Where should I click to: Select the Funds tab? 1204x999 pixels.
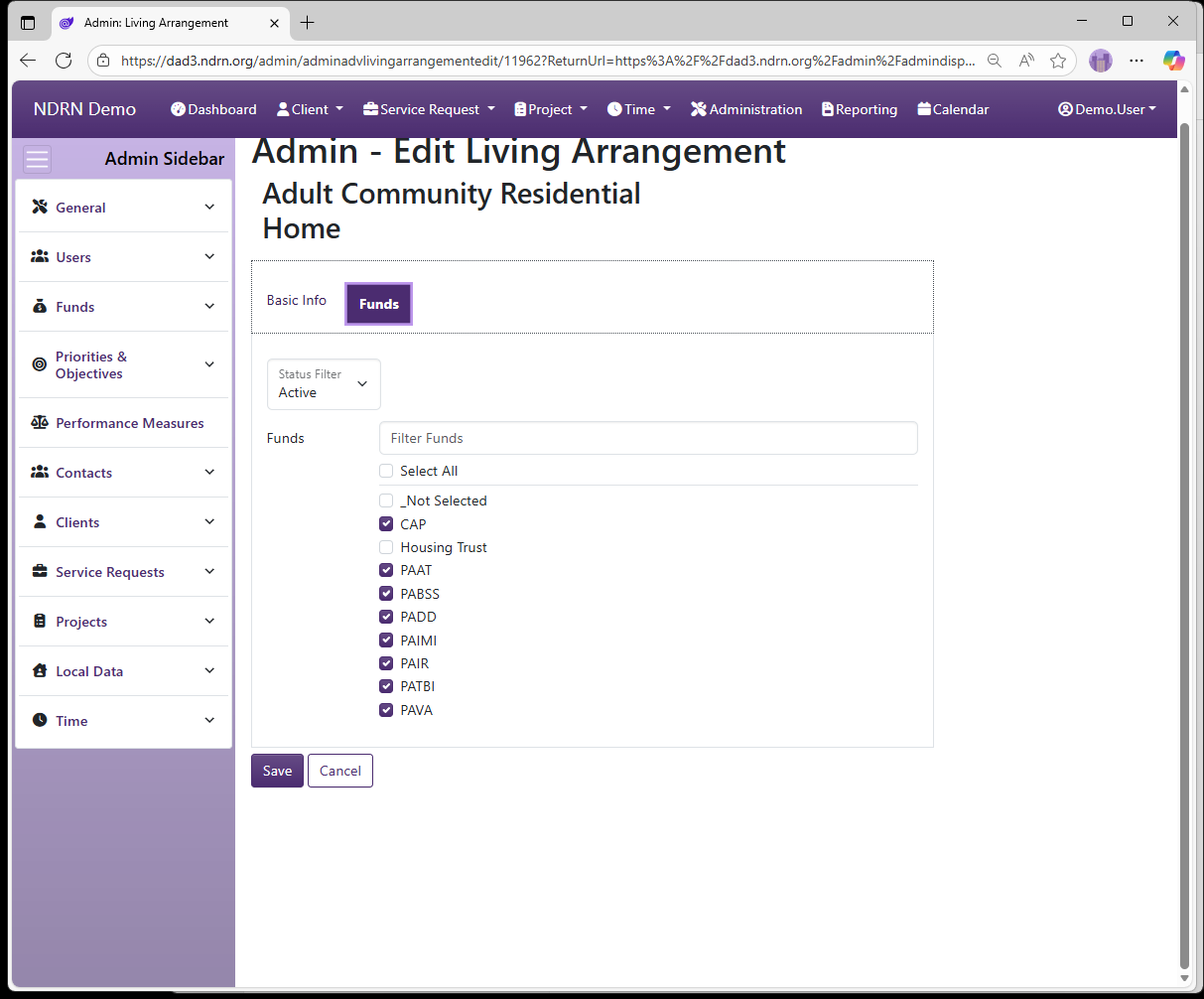coord(379,304)
